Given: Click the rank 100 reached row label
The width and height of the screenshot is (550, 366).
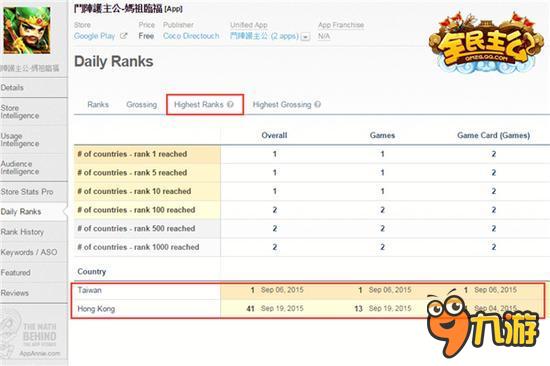Looking at the screenshot, I should coord(136,210).
